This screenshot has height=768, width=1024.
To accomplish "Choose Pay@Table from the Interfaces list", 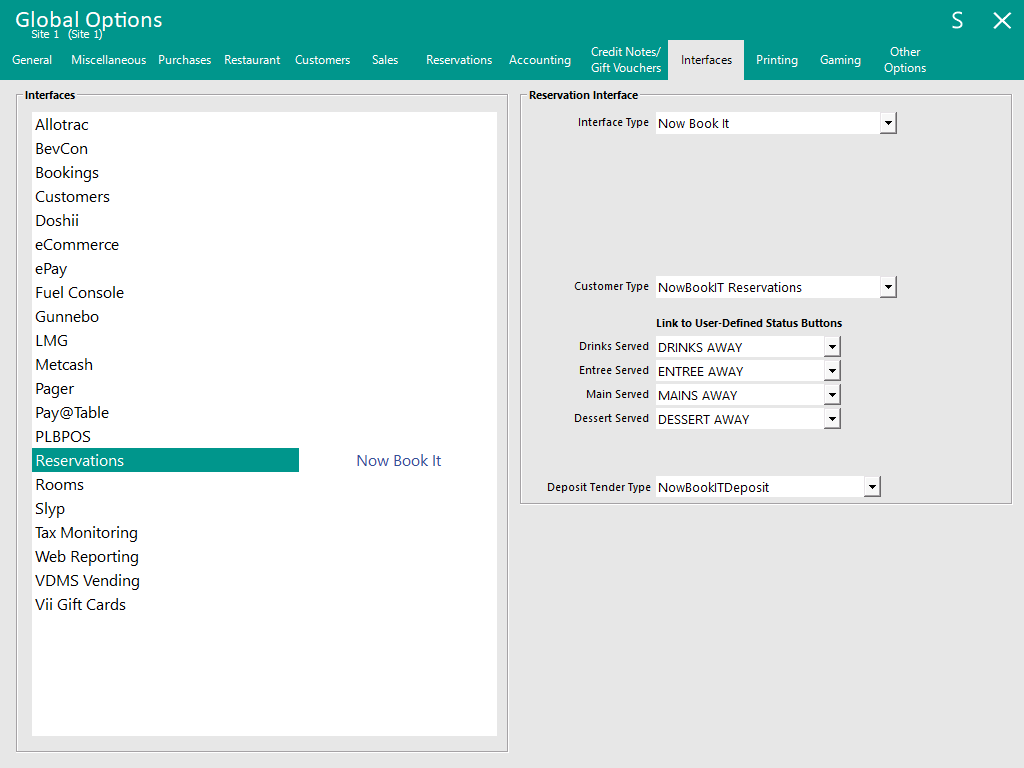I will pyautogui.click(x=72, y=413).
